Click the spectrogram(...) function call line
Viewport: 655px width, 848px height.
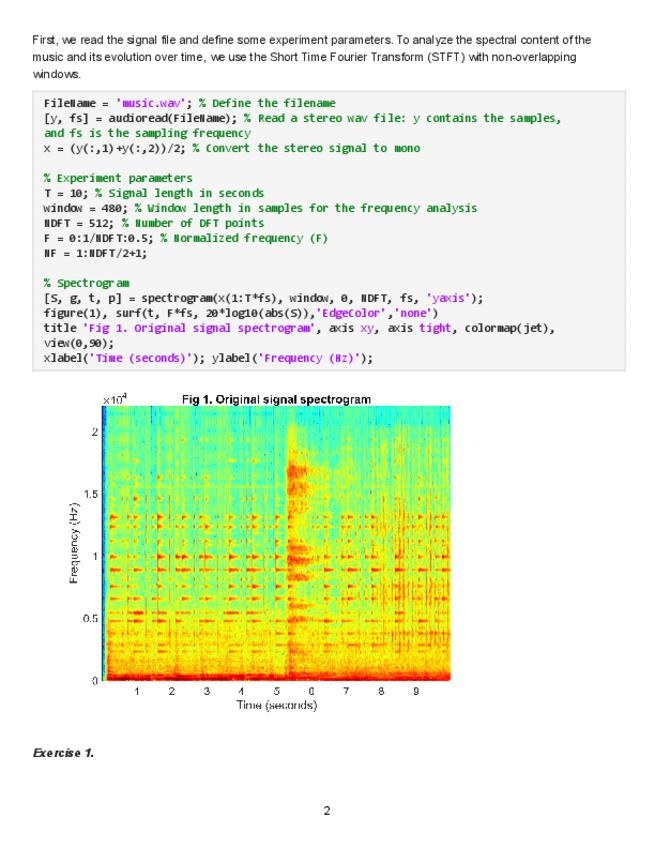point(263,298)
